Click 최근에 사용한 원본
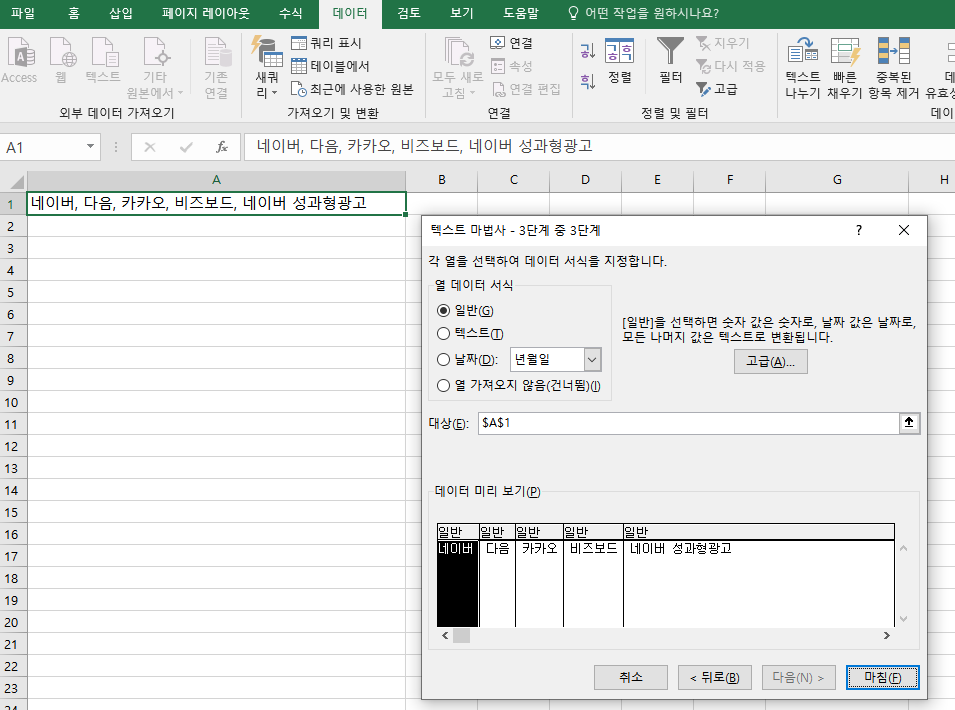This screenshot has height=710, width=955. [x=352, y=89]
